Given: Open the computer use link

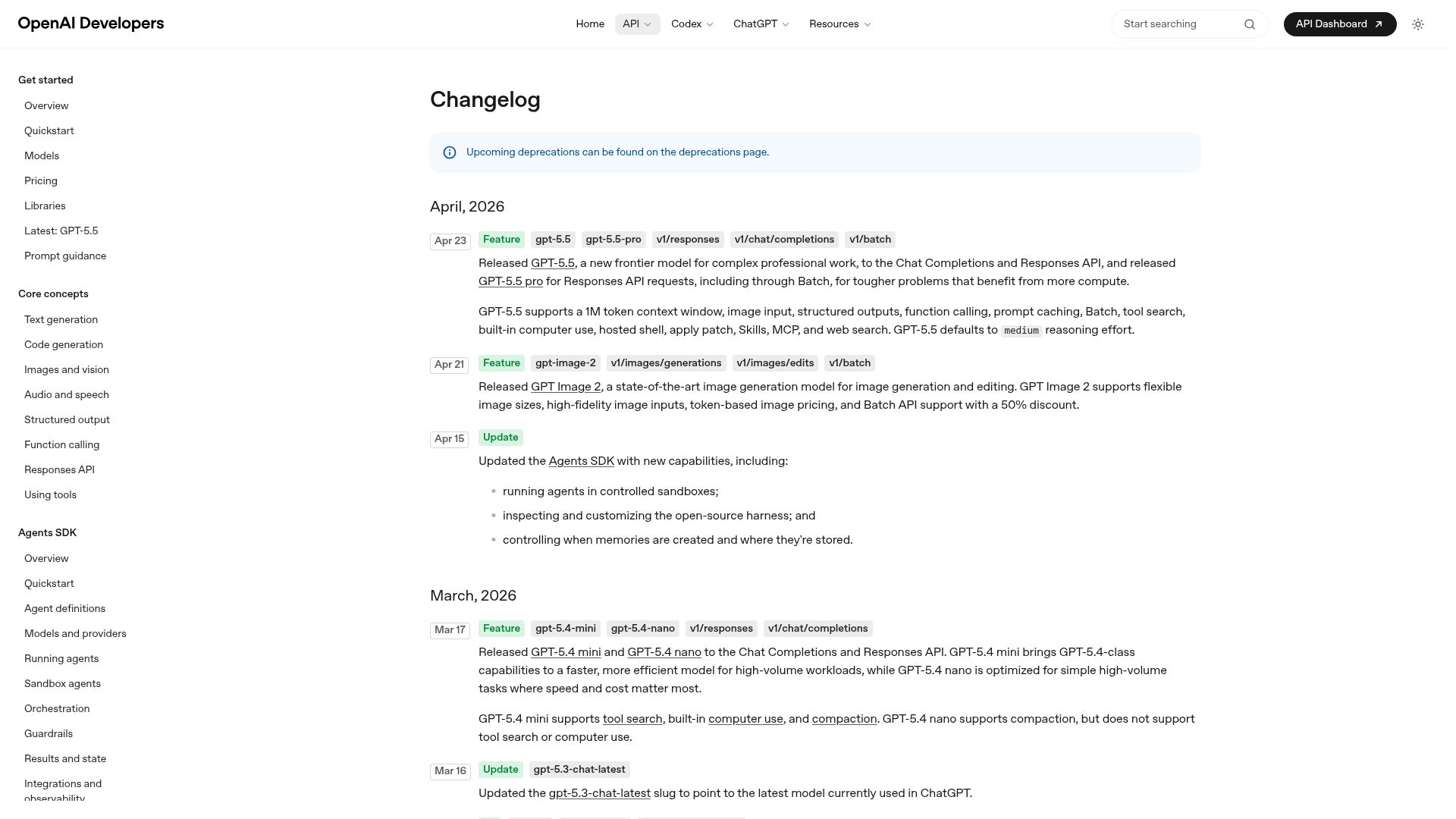Looking at the screenshot, I should (x=745, y=719).
